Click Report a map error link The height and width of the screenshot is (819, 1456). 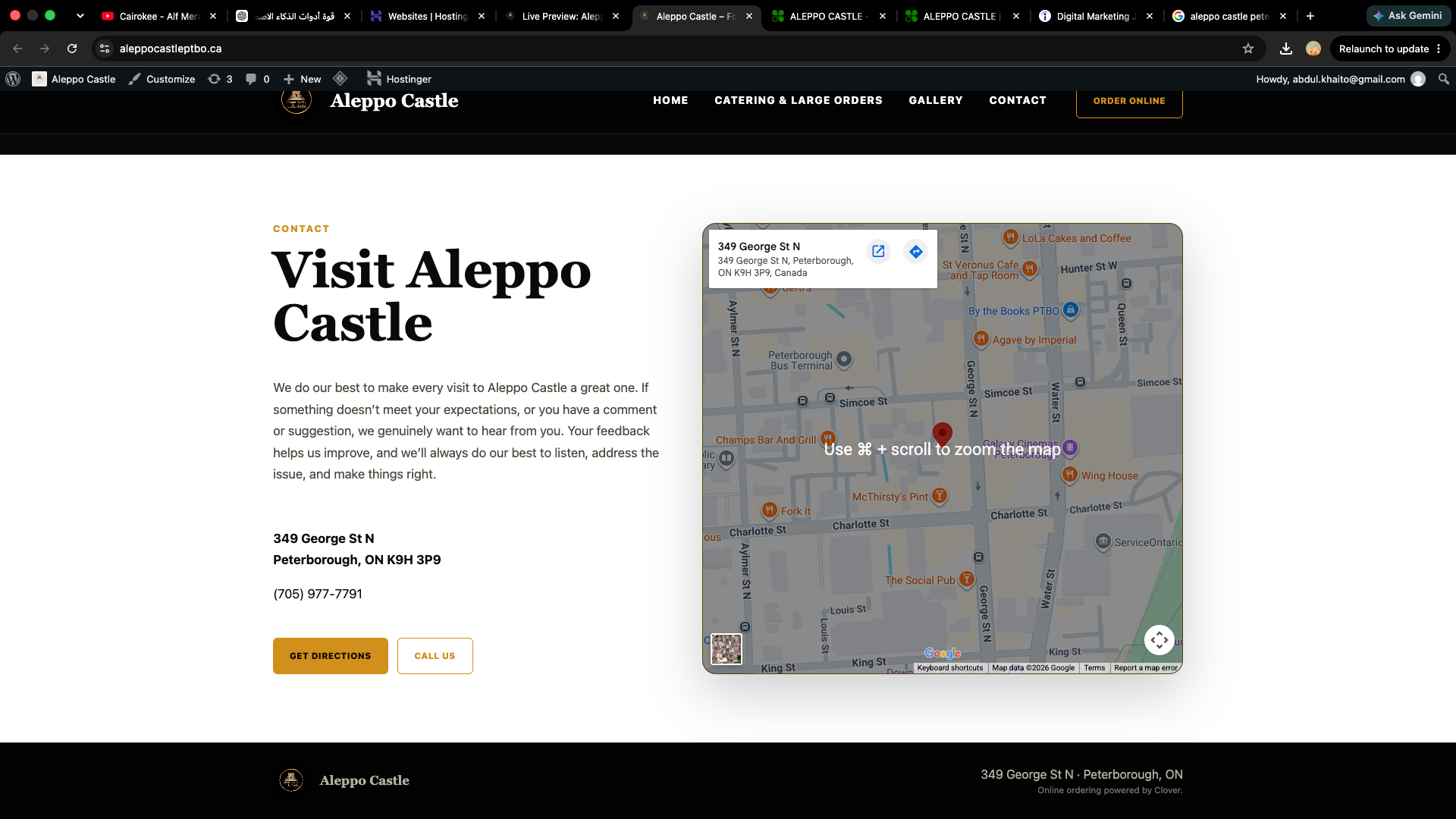(1145, 668)
